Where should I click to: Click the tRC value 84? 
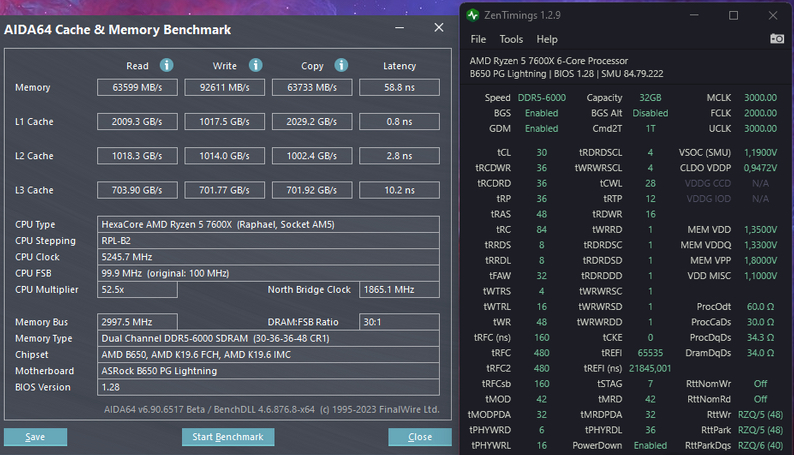(x=541, y=229)
